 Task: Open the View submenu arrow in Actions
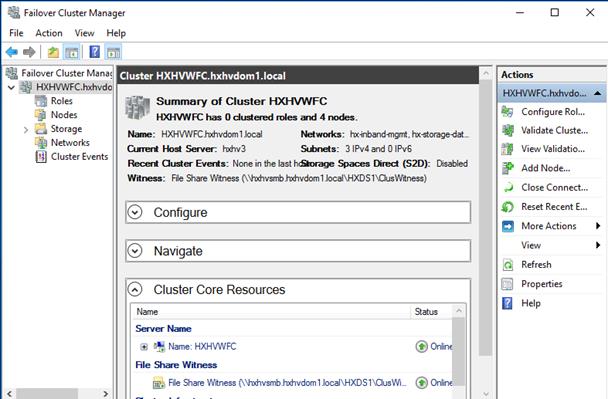[598, 245]
